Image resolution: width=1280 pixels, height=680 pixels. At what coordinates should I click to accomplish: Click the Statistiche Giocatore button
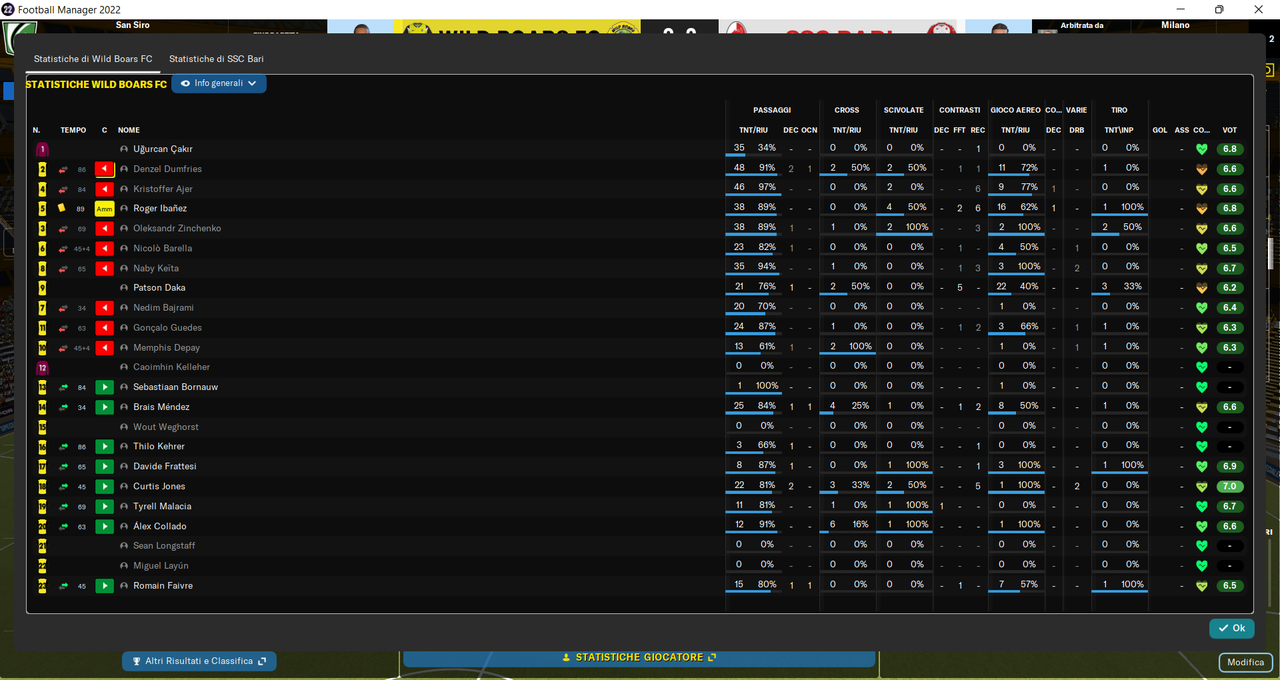639,657
